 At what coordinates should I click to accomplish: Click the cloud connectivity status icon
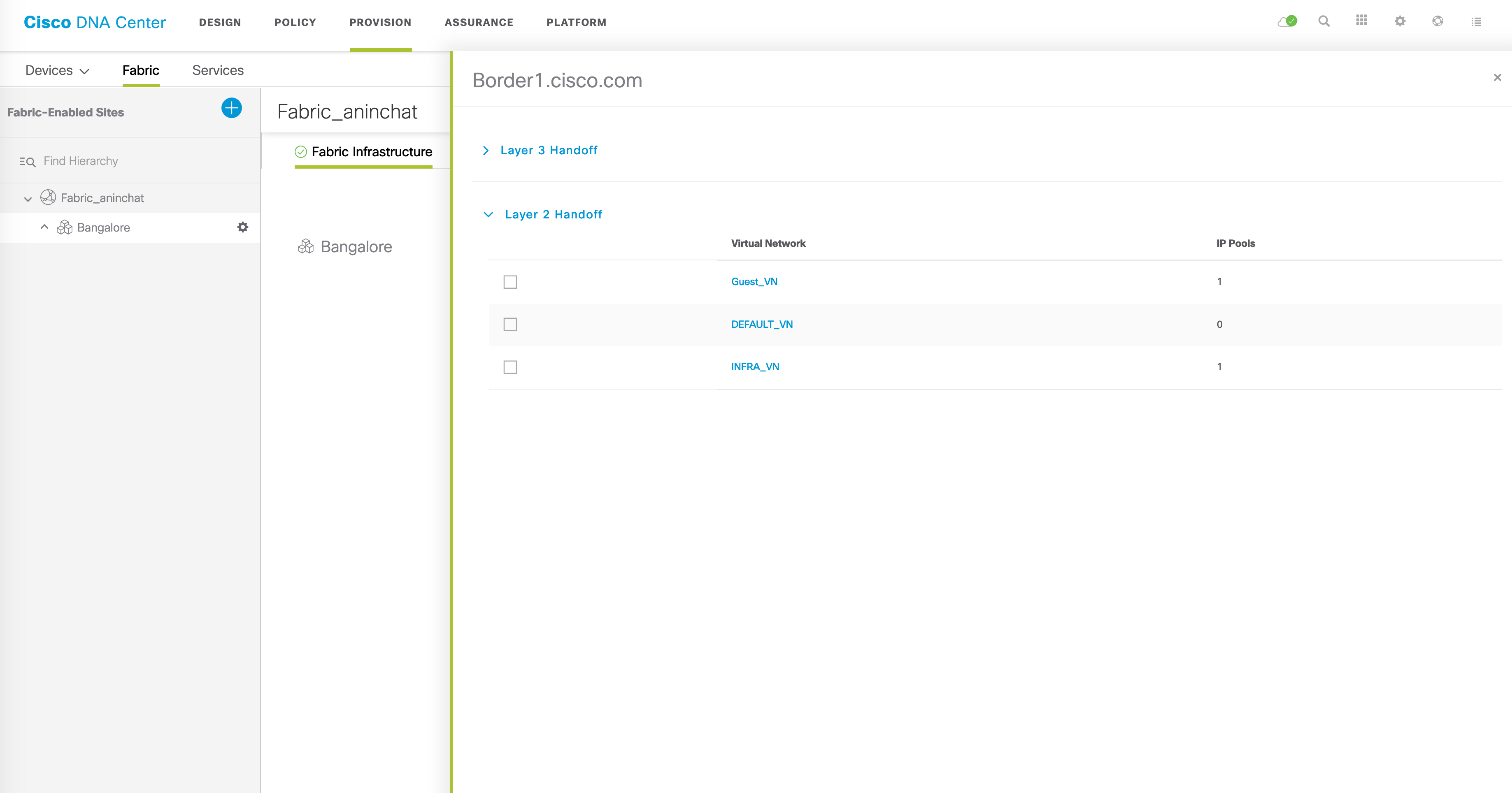(1287, 21)
